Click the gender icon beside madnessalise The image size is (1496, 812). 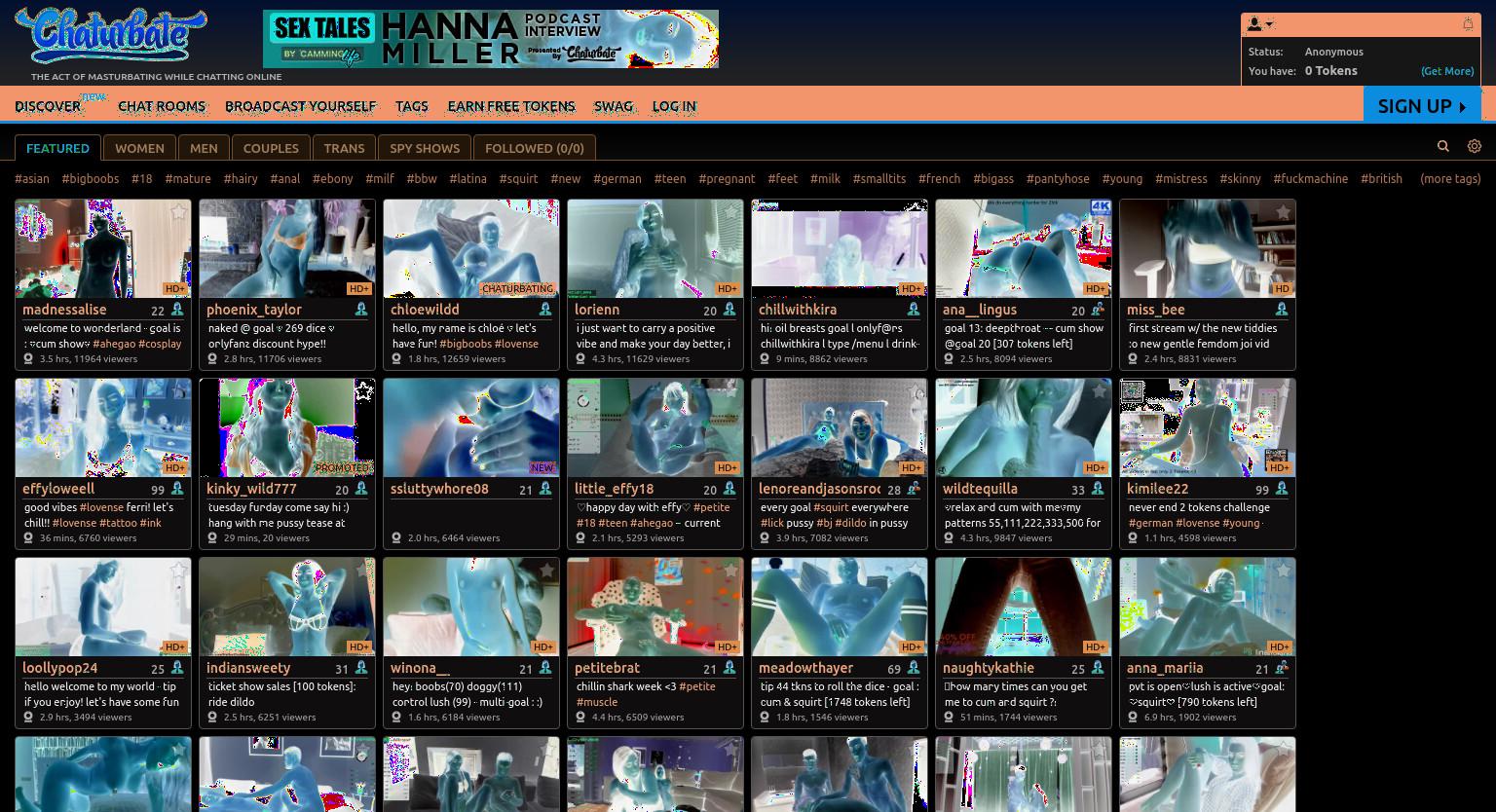[177, 310]
